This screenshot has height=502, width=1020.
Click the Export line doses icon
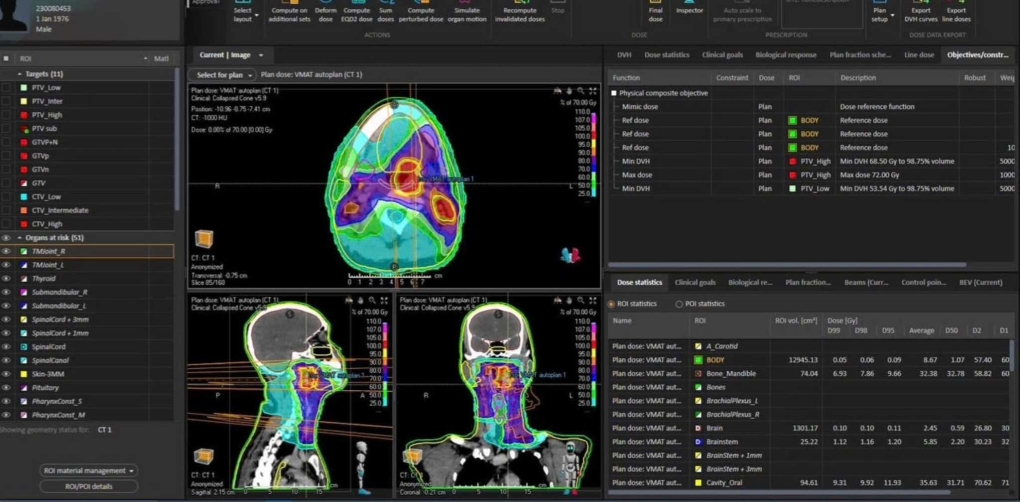956,11
